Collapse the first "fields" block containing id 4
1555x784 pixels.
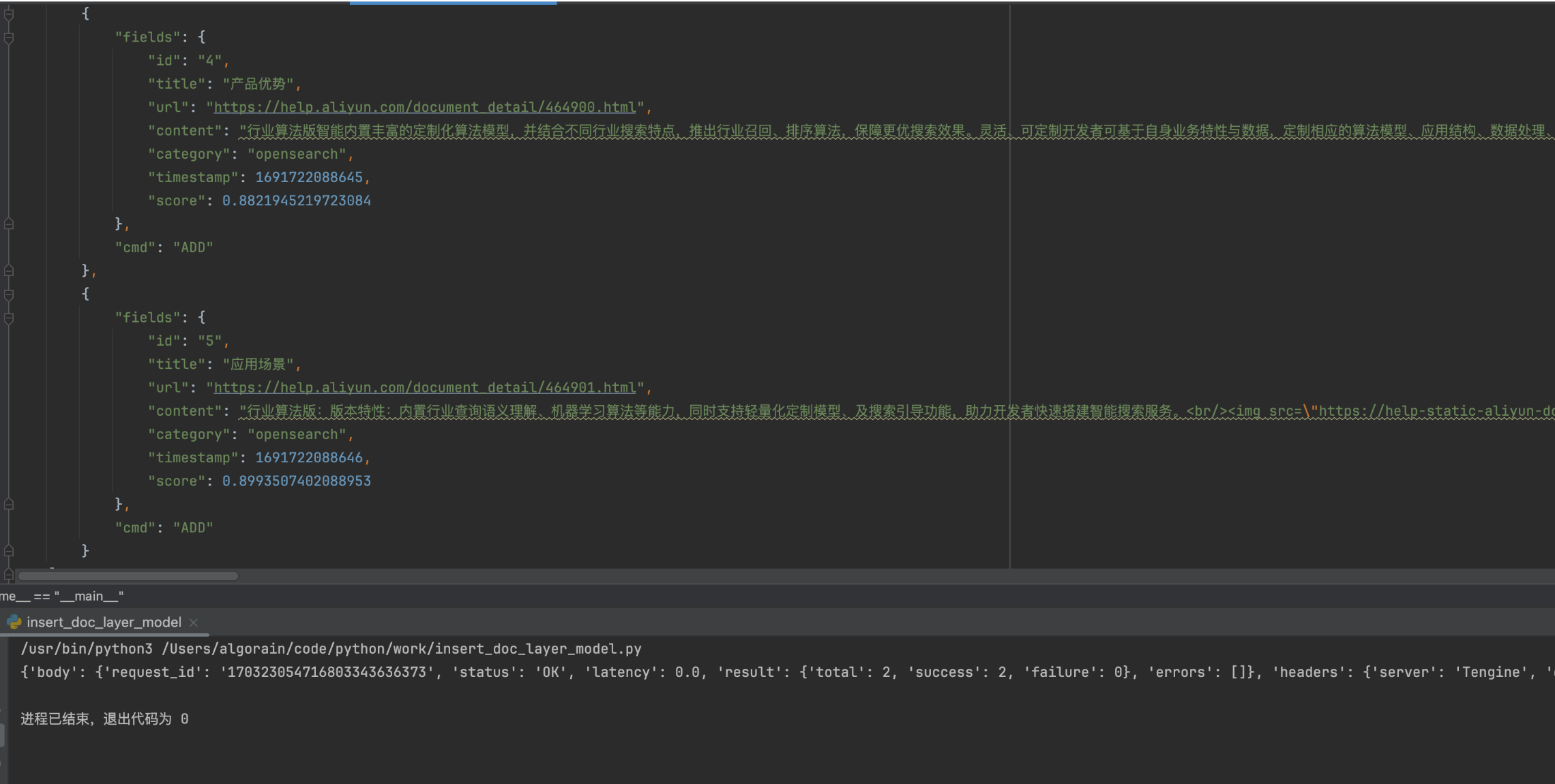coord(9,37)
